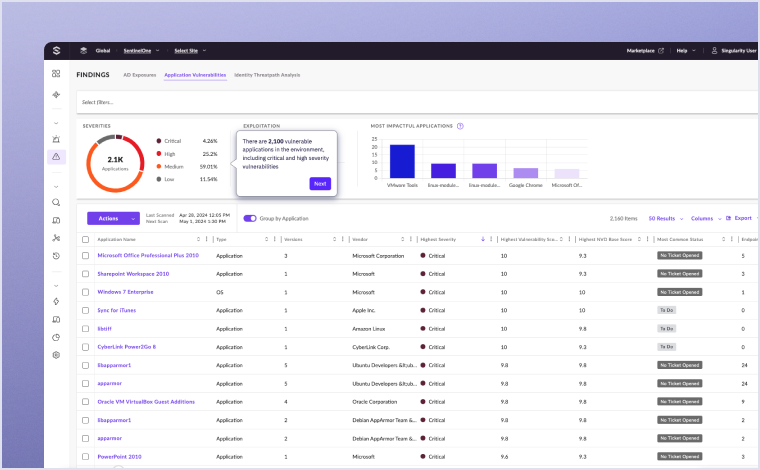Click the help icon beside Most Impactful Applications

[460, 126]
